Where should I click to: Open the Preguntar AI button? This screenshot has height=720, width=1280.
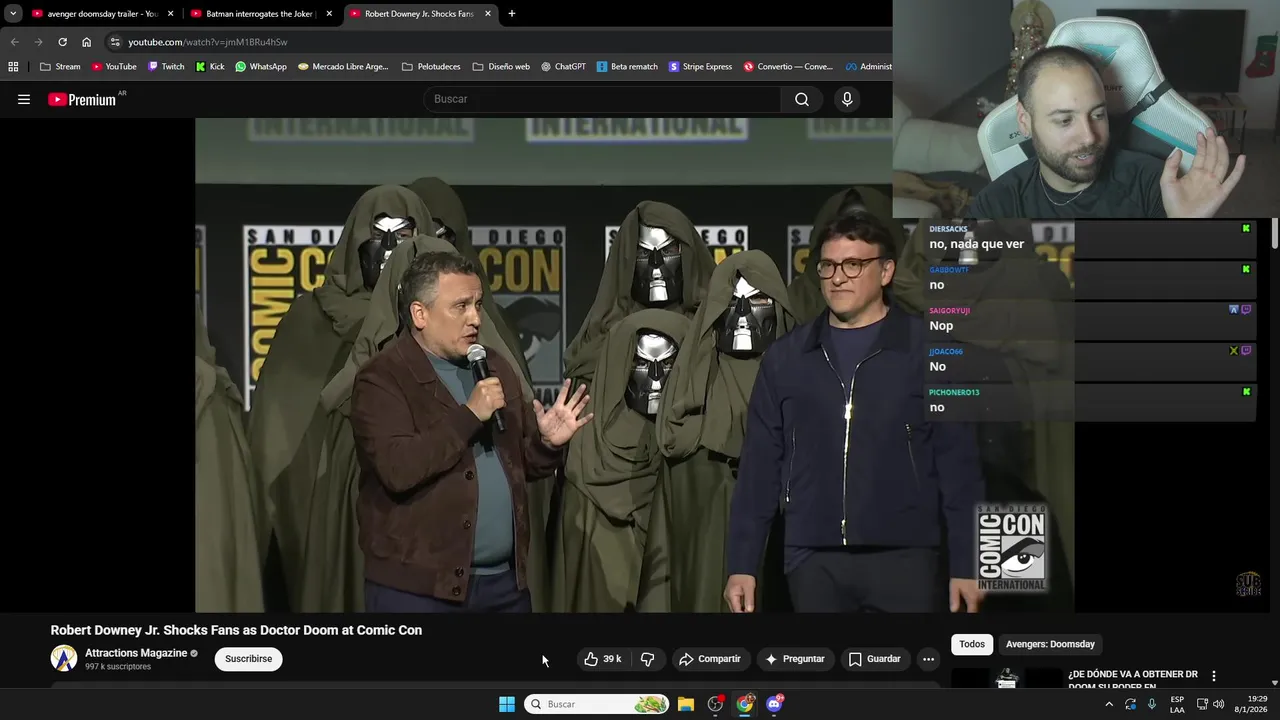coord(795,659)
